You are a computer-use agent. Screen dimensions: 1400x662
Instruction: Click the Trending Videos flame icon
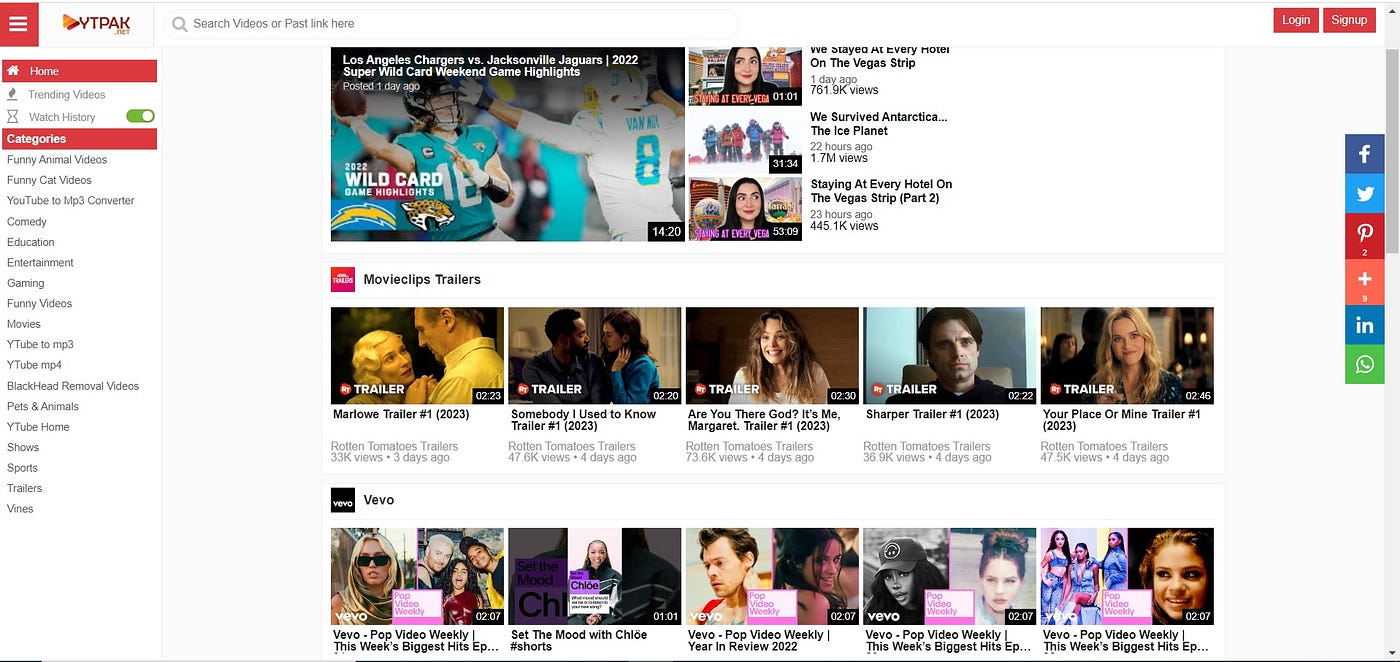12,94
